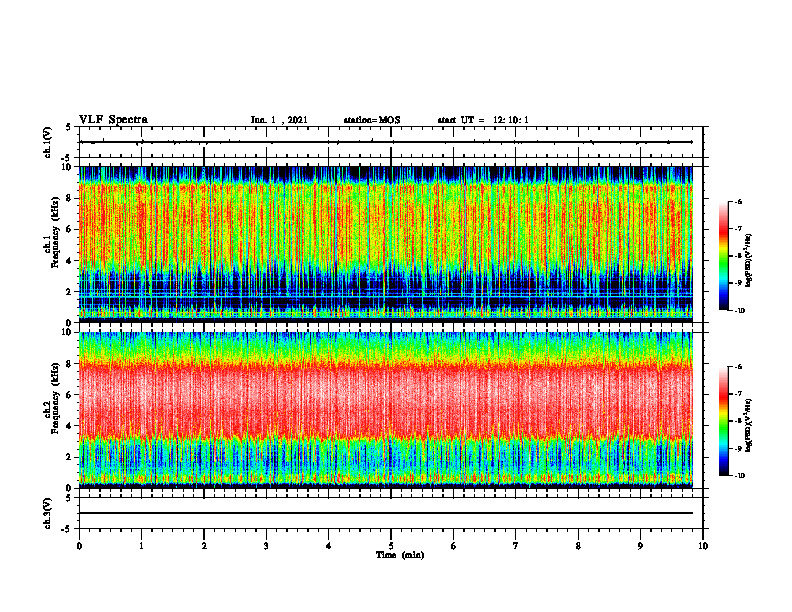792x612 pixels.
Task: Click time axis tick label '5'
Action: [x=391, y=546]
